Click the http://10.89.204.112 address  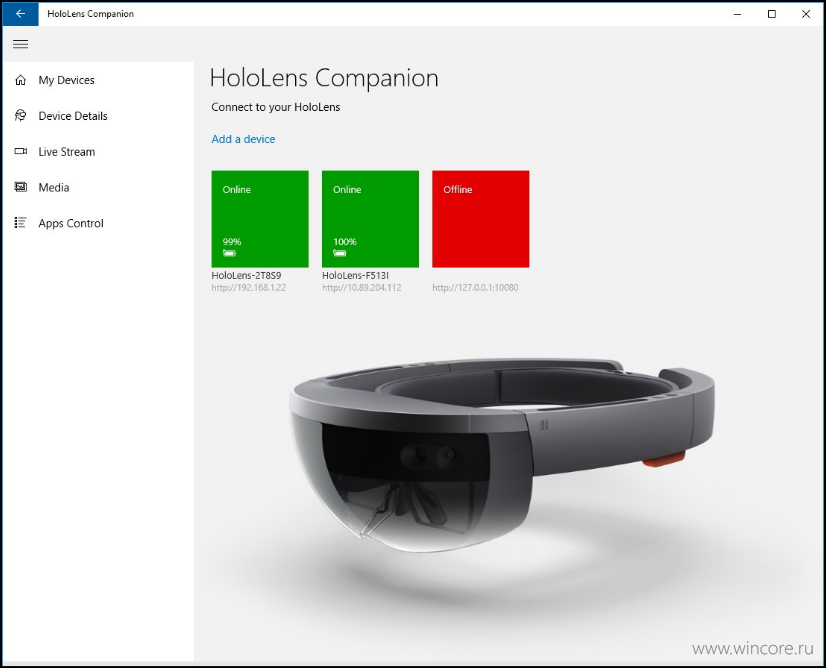click(361, 288)
